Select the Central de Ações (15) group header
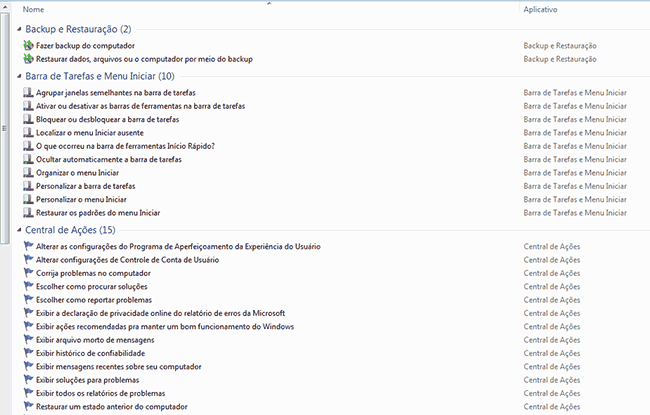This screenshot has height=415, width=650. point(70,230)
